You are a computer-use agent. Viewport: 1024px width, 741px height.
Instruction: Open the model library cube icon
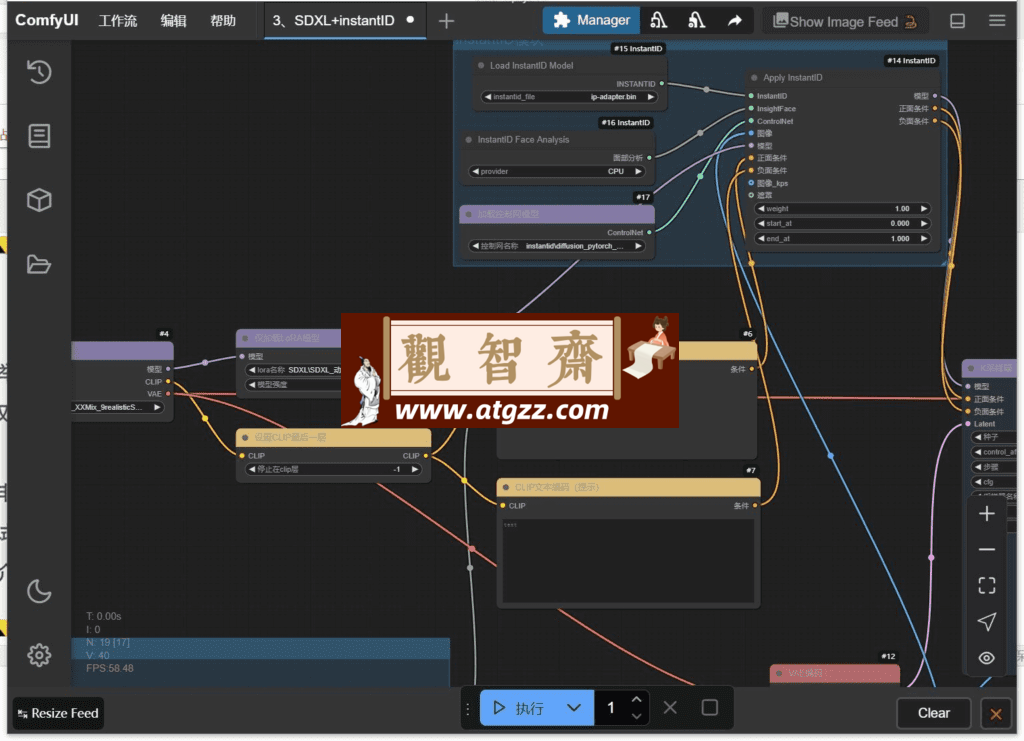coord(39,200)
